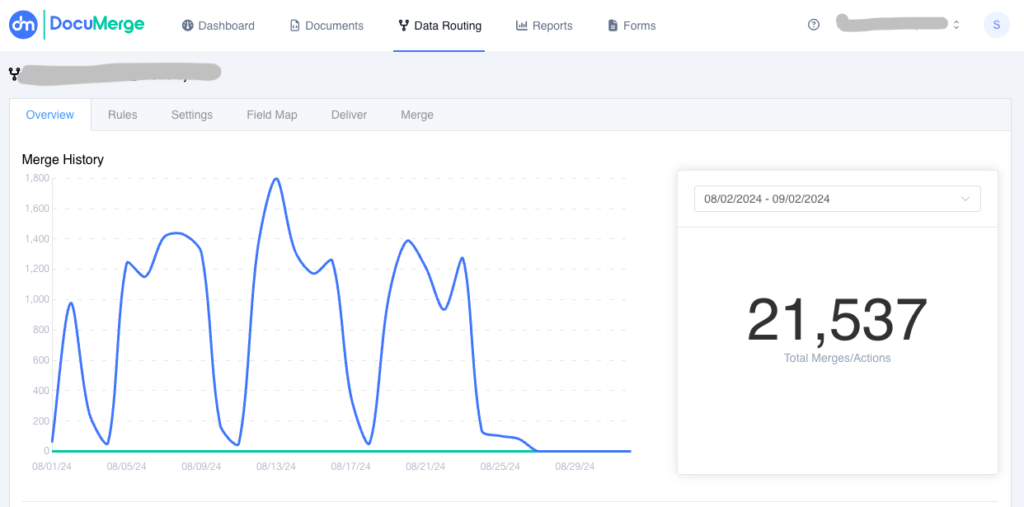The width and height of the screenshot is (1024, 507).
Task: Click the date range dropdown chevron
Action: pyautogui.click(x=965, y=199)
